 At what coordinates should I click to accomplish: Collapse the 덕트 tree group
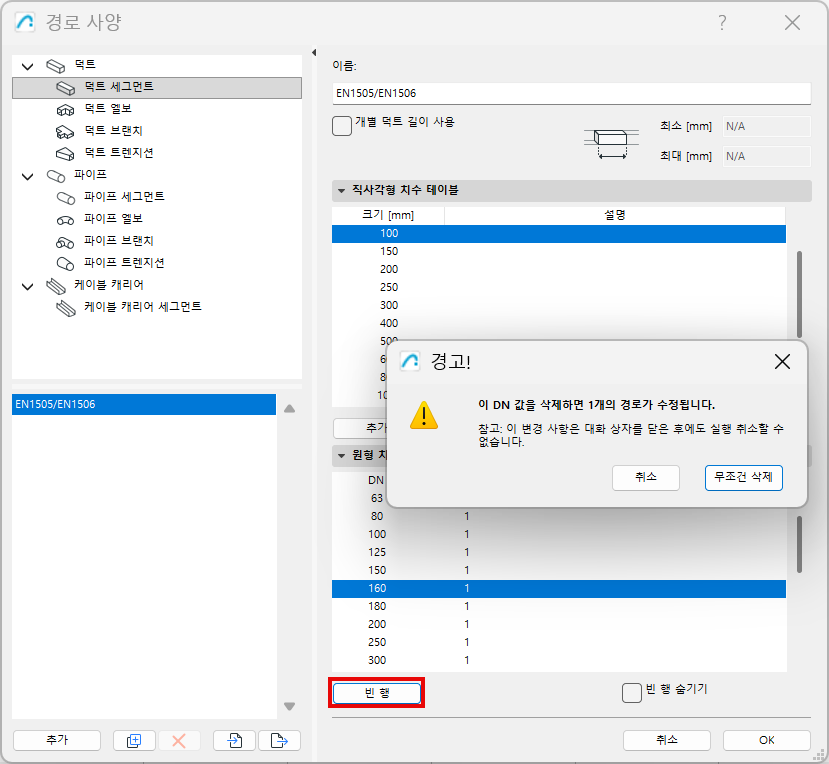tap(27, 66)
